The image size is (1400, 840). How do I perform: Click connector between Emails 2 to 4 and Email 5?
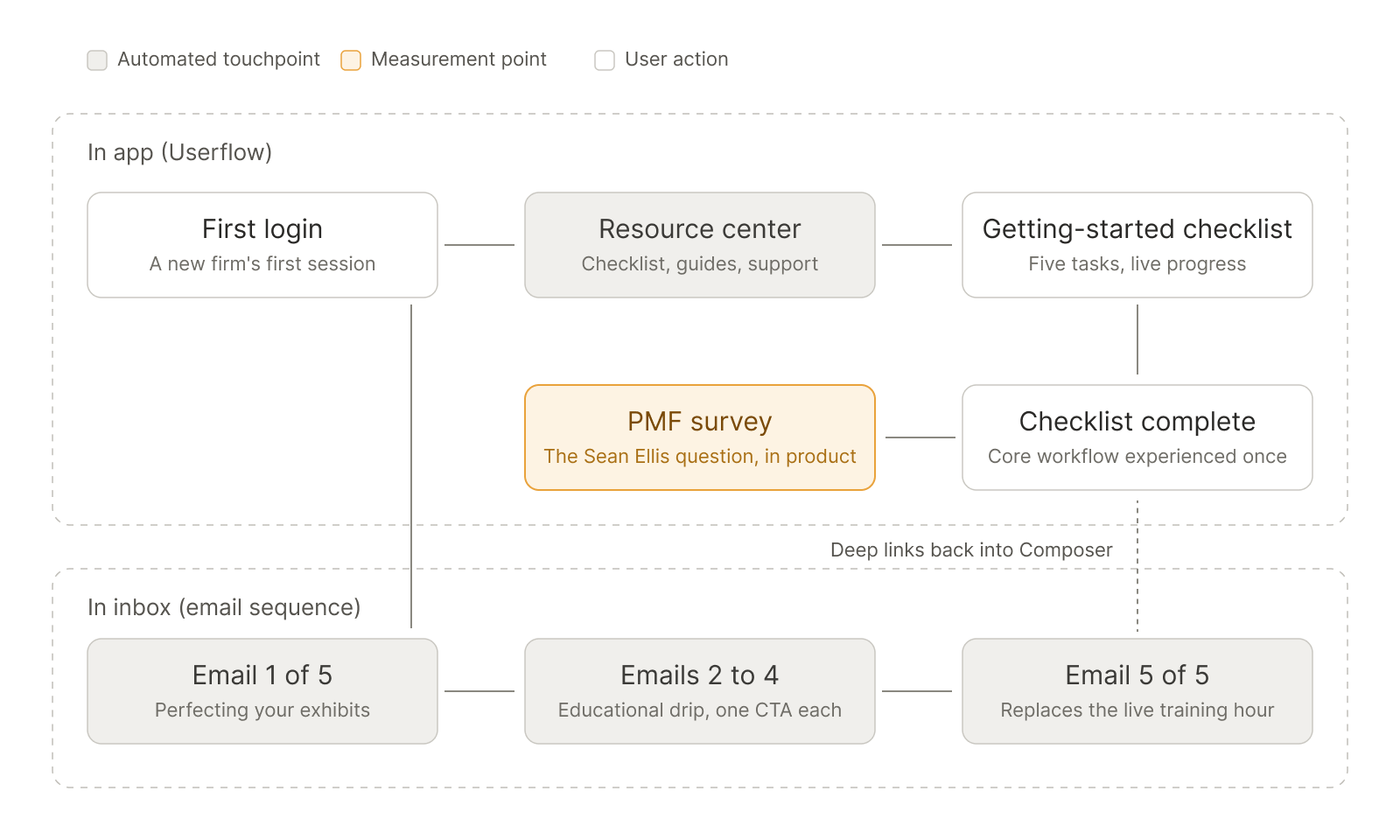point(917,691)
